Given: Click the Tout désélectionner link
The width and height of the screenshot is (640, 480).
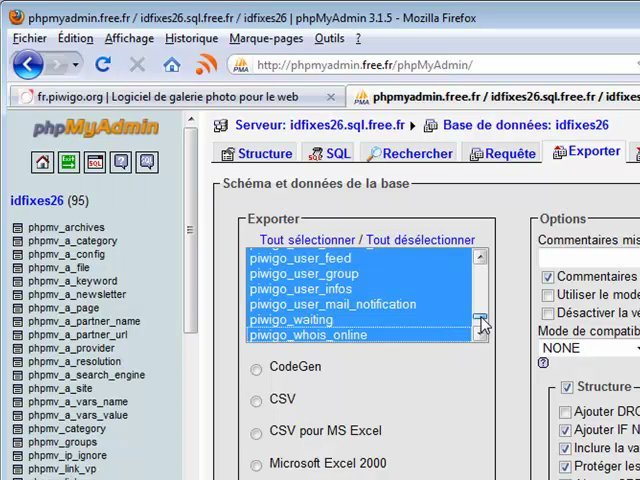Looking at the screenshot, I should 420,240.
